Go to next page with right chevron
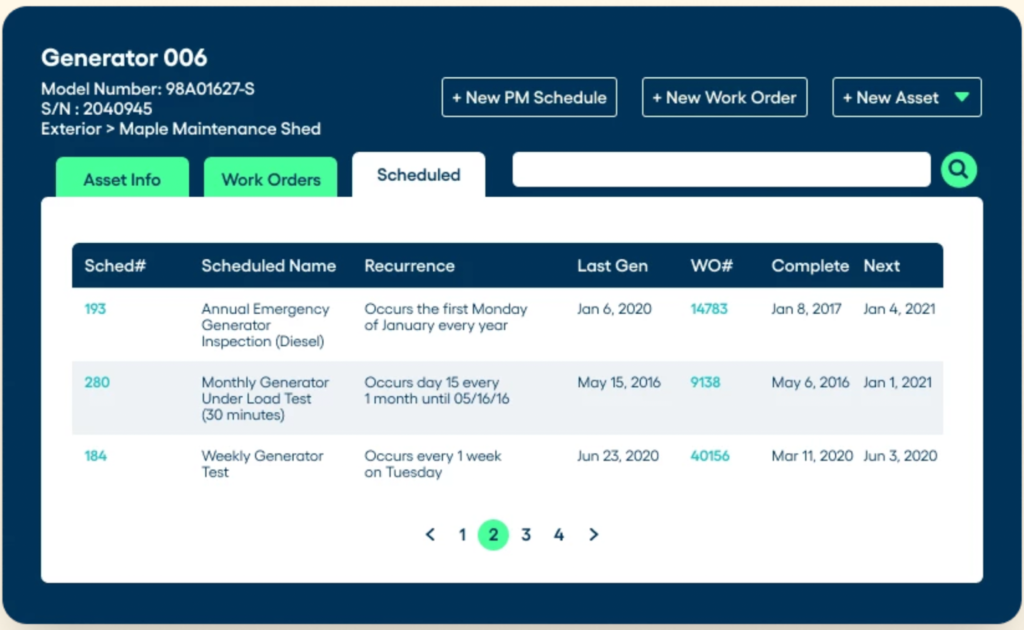 (x=593, y=535)
